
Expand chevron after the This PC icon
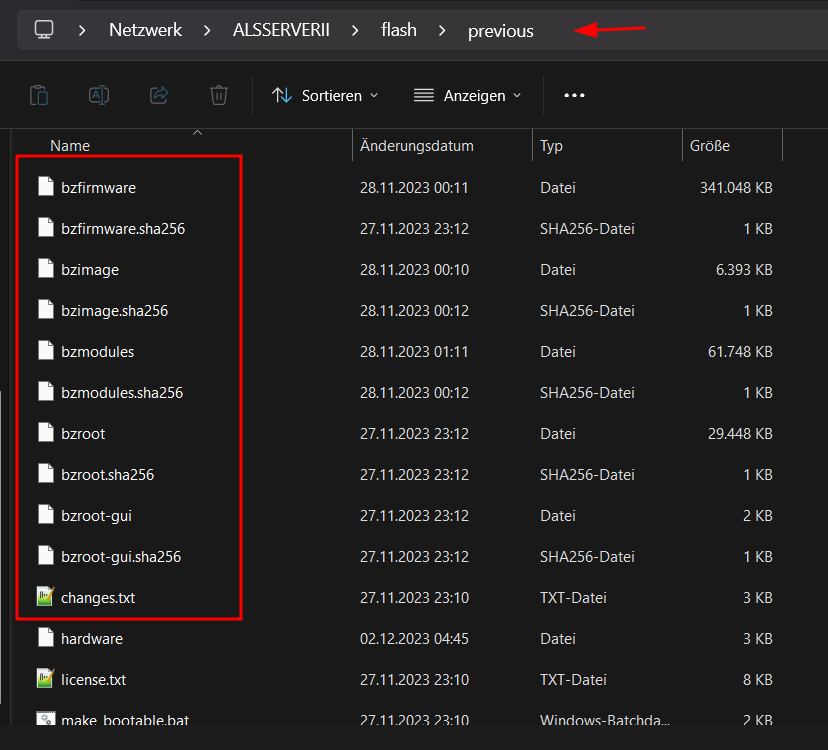82,31
